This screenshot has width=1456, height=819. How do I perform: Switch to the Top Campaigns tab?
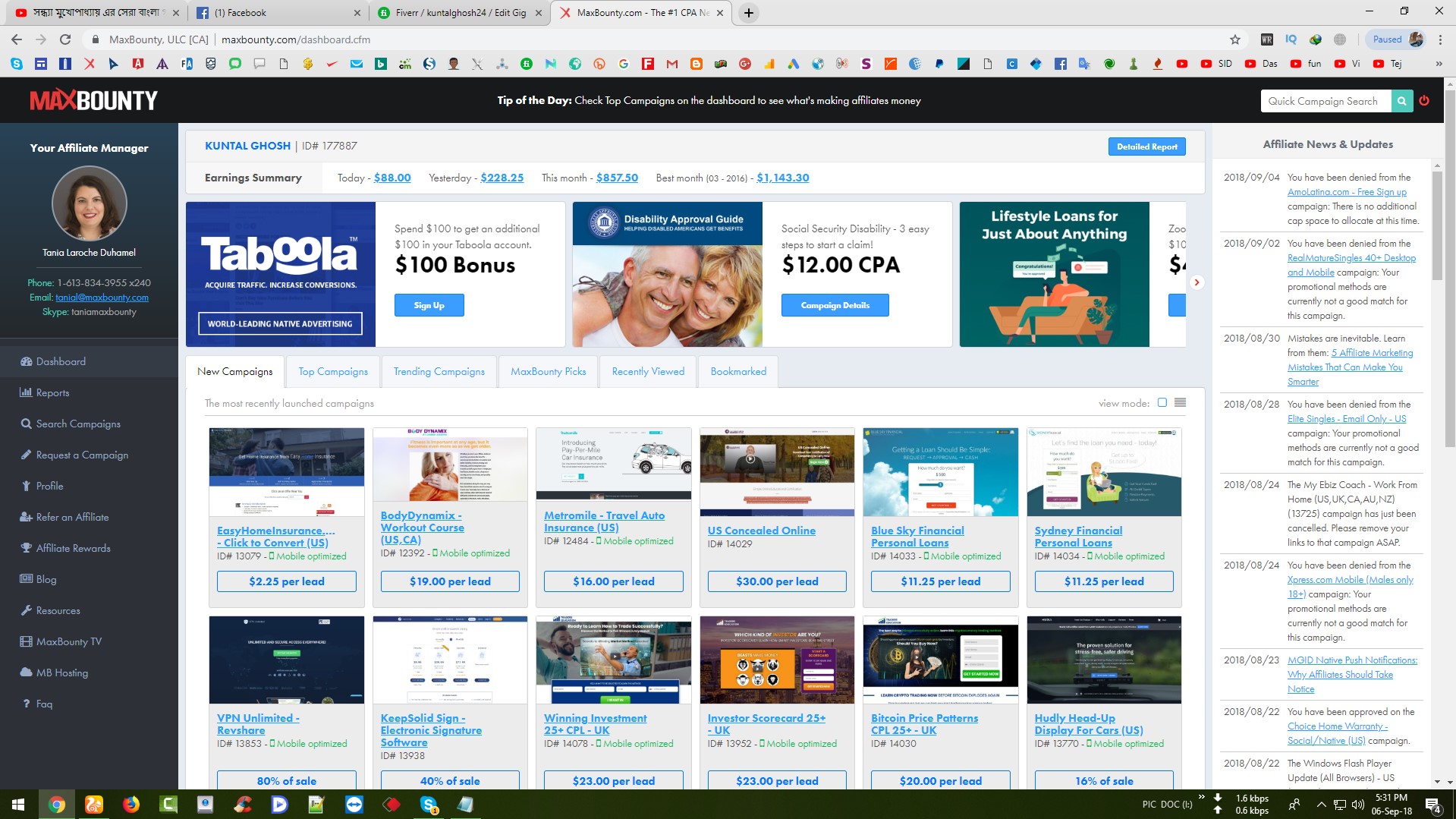point(332,371)
